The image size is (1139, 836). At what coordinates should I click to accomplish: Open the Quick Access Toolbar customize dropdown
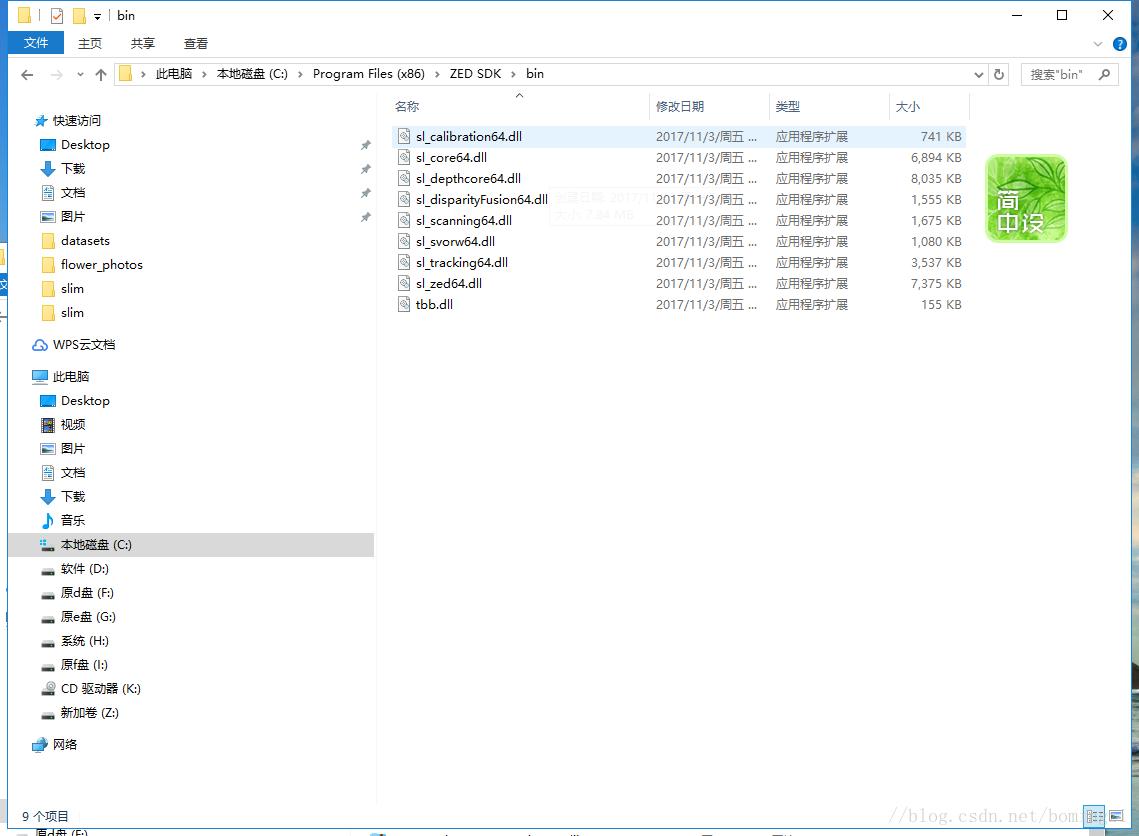[x=97, y=17]
